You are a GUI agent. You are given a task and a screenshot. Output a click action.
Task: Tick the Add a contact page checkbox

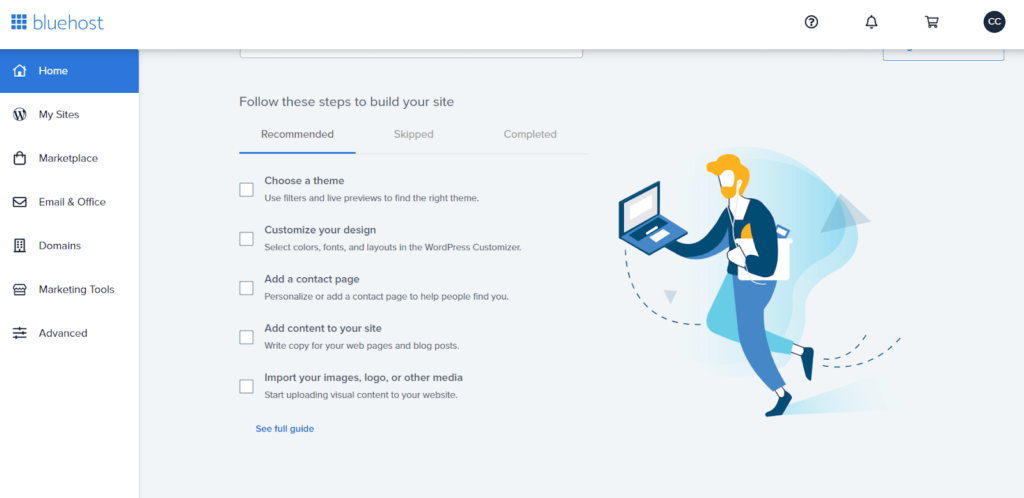click(246, 288)
